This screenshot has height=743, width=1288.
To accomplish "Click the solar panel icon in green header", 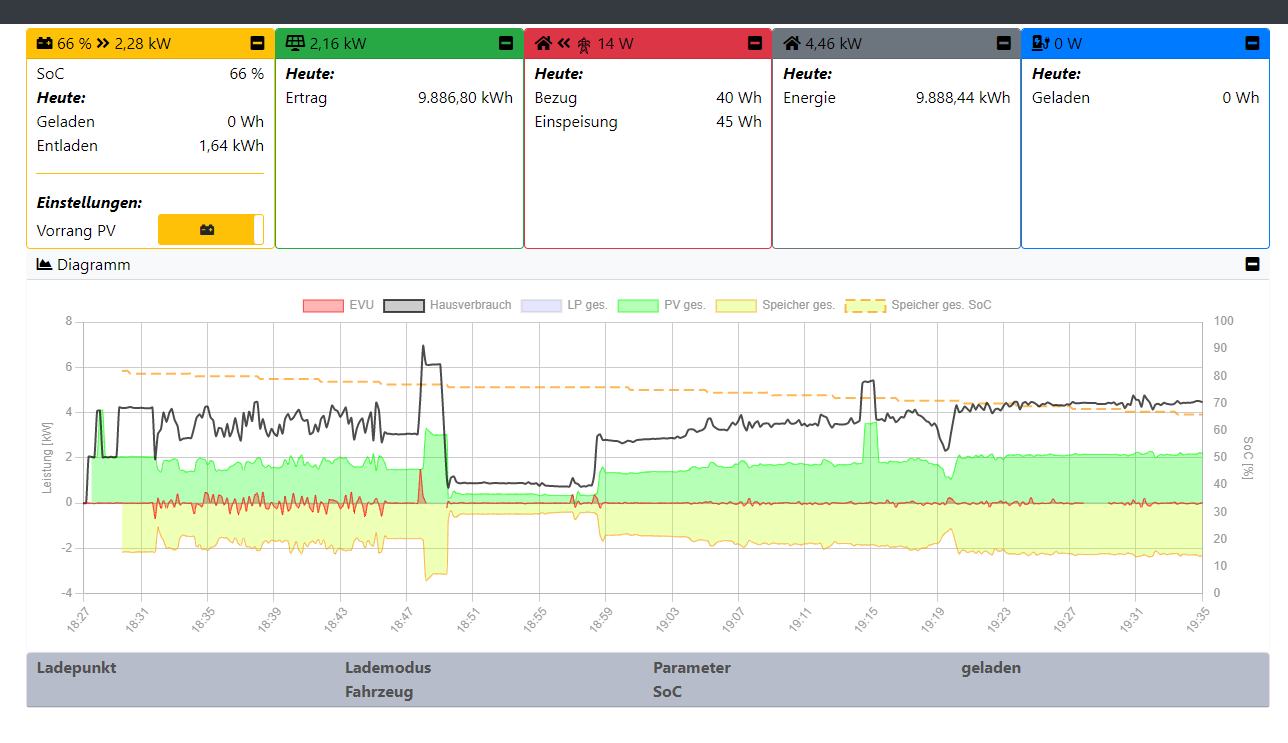I will pos(295,43).
